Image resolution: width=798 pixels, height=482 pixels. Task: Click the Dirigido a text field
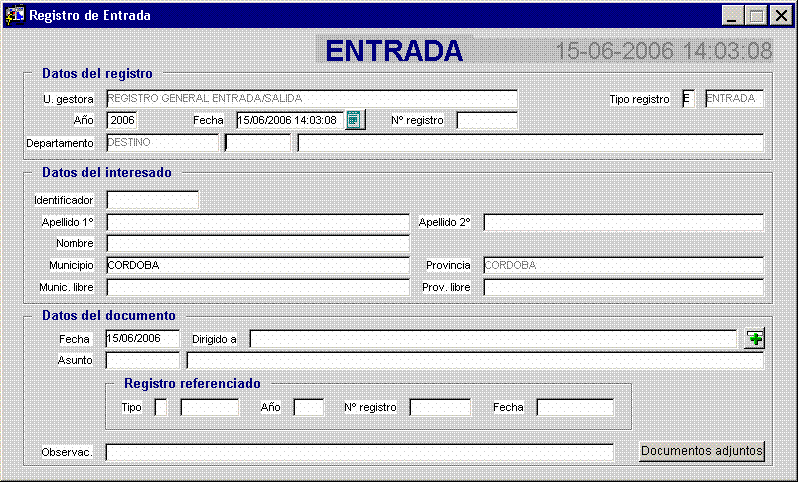pos(493,339)
